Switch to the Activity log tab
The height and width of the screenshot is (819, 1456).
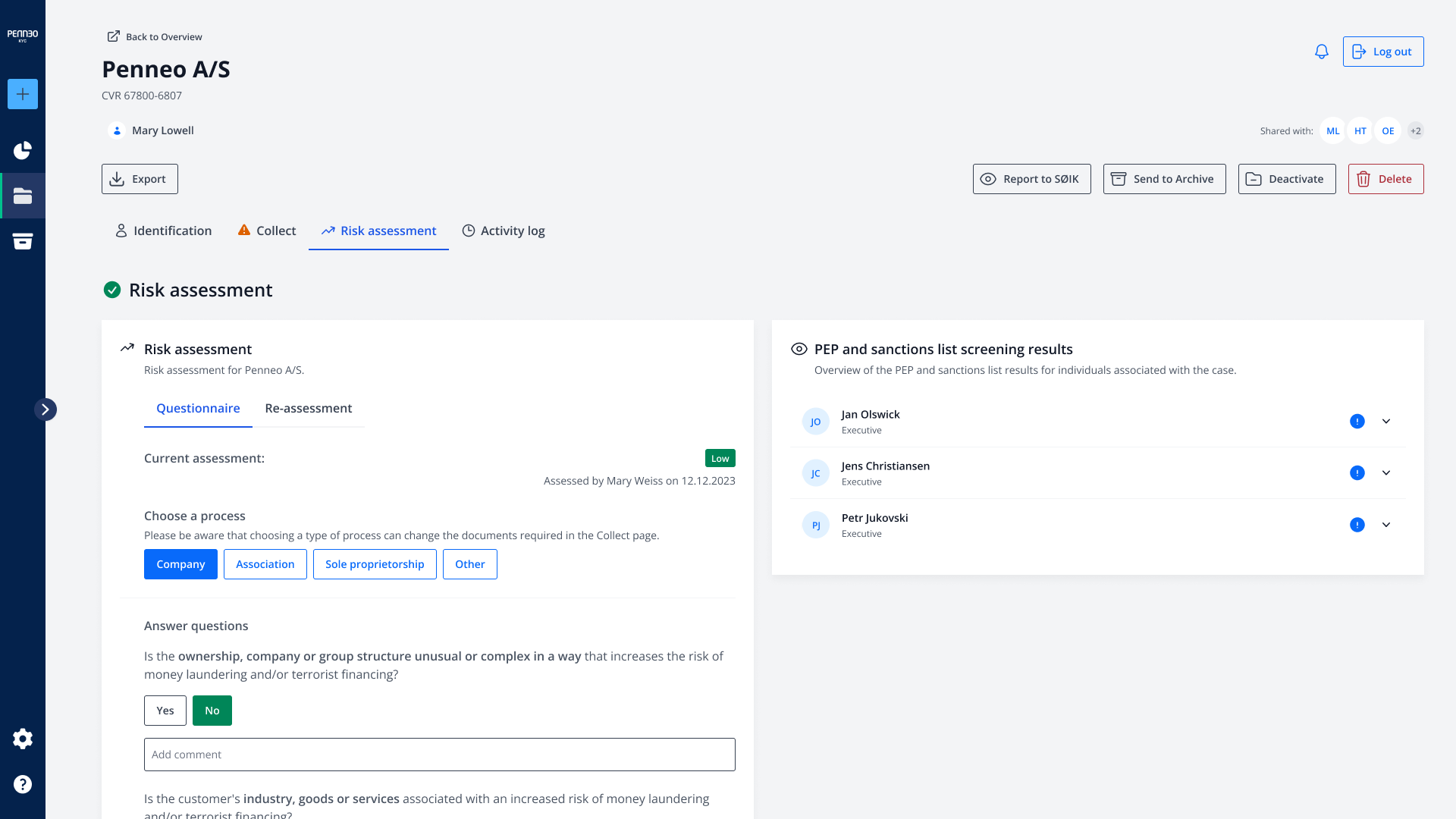504,231
